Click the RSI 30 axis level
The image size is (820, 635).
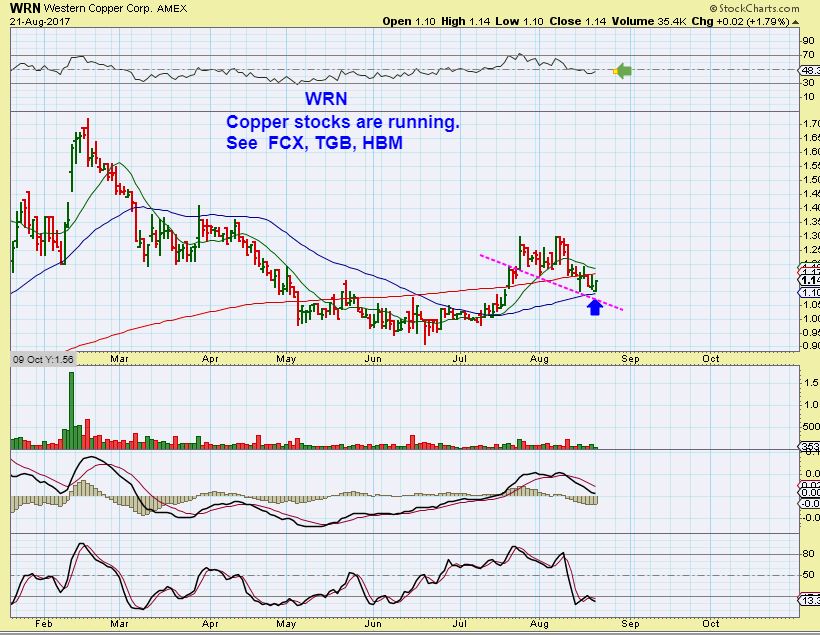click(x=808, y=83)
